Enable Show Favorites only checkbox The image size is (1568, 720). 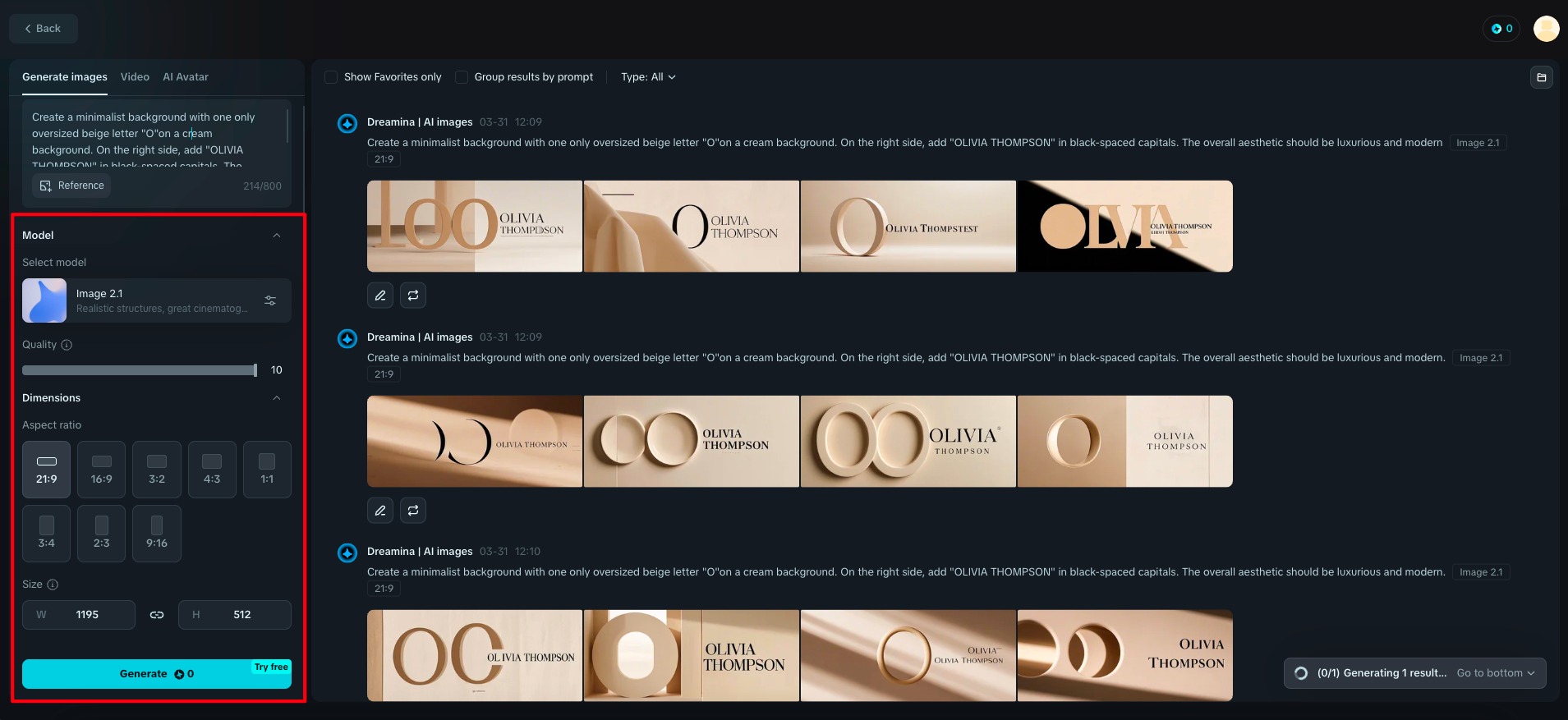pos(331,77)
